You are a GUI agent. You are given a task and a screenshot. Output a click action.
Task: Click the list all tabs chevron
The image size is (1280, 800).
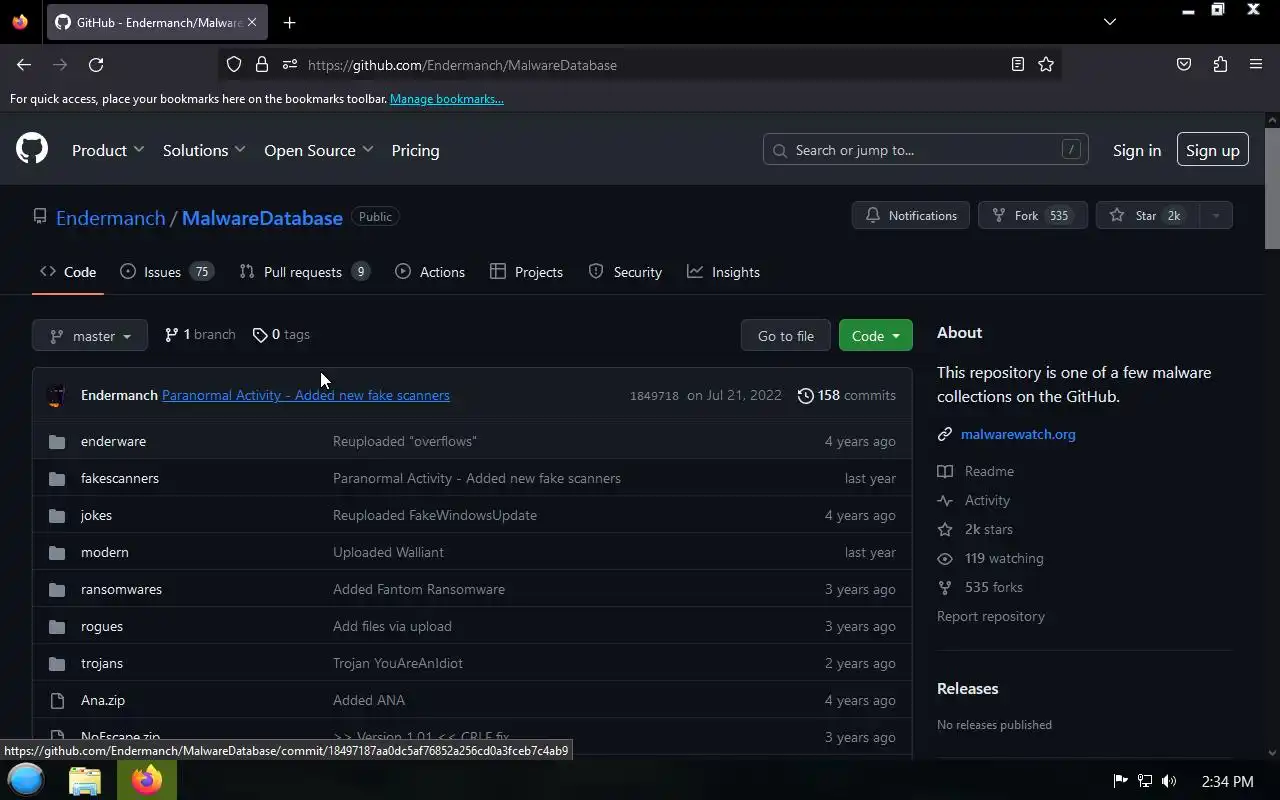[1110, 22]
